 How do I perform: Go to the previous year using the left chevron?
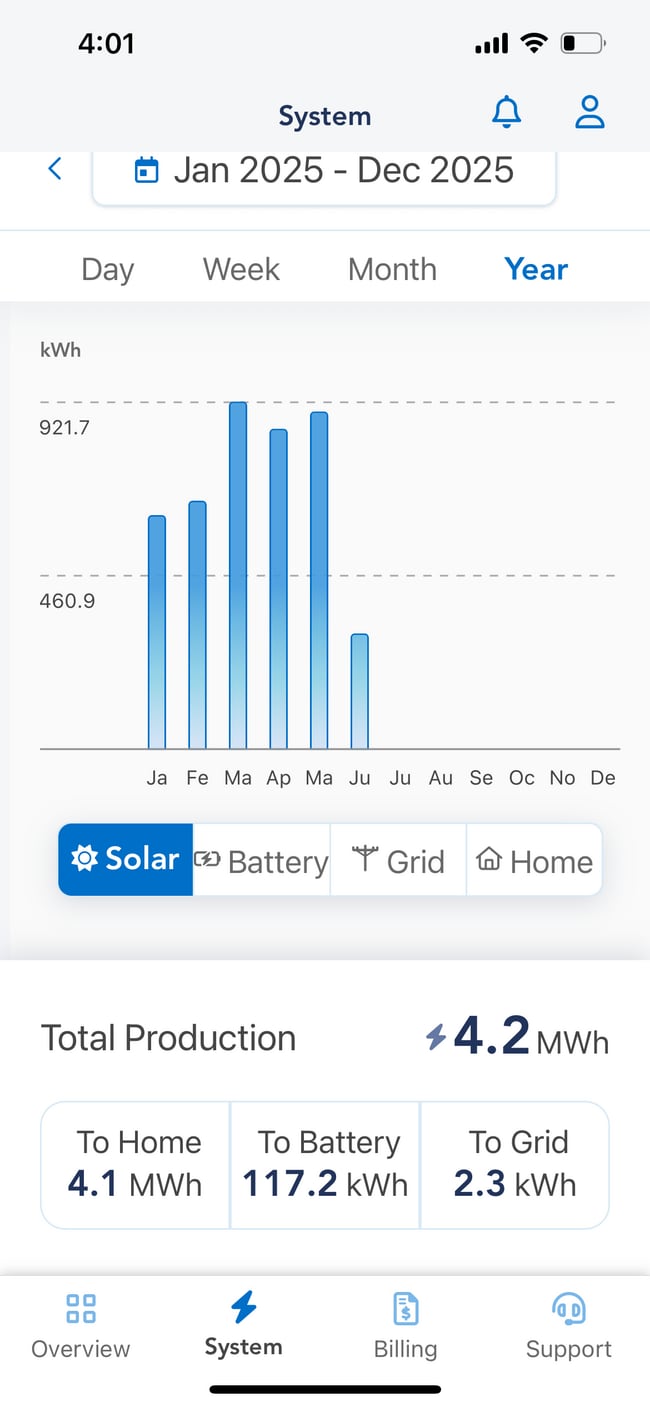click(55, 169)
